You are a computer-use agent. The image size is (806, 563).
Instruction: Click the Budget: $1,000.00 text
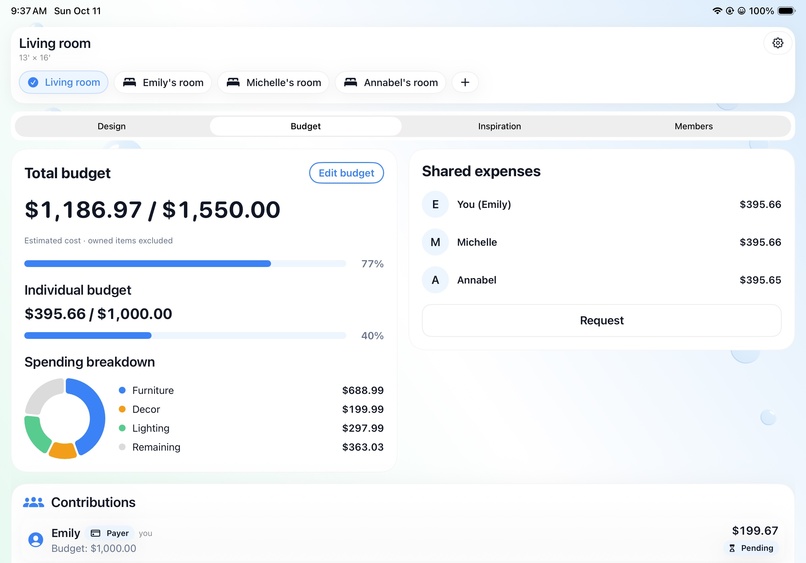click(x=94, y=549)
